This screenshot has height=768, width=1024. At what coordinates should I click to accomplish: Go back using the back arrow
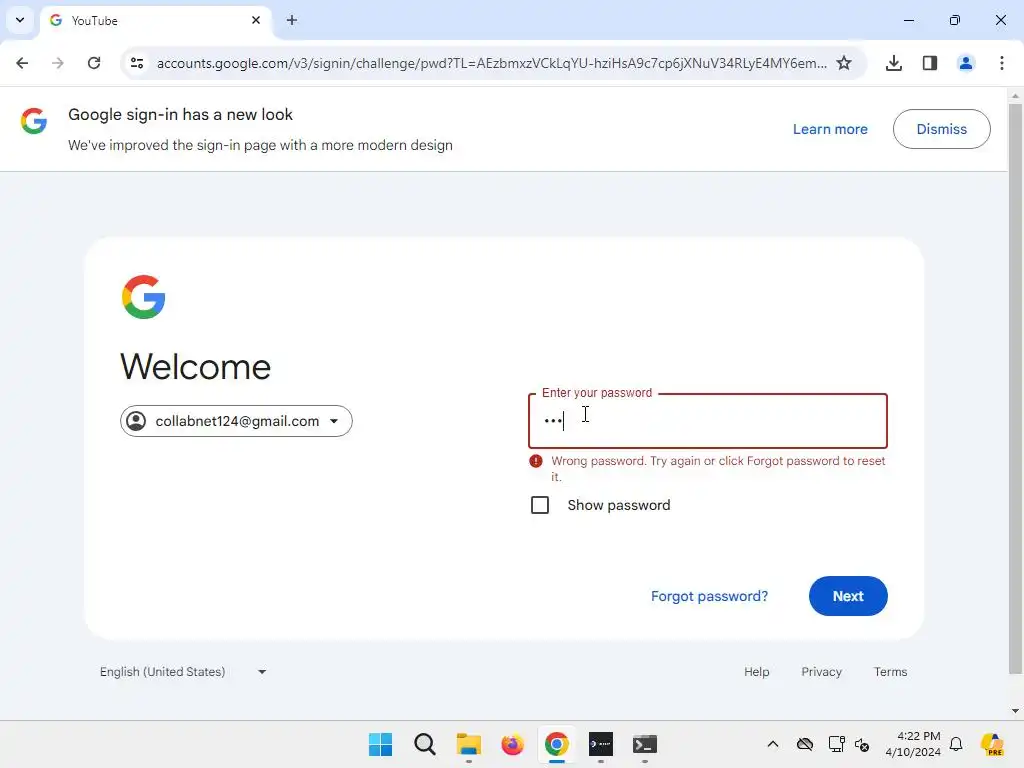[22, 63]
